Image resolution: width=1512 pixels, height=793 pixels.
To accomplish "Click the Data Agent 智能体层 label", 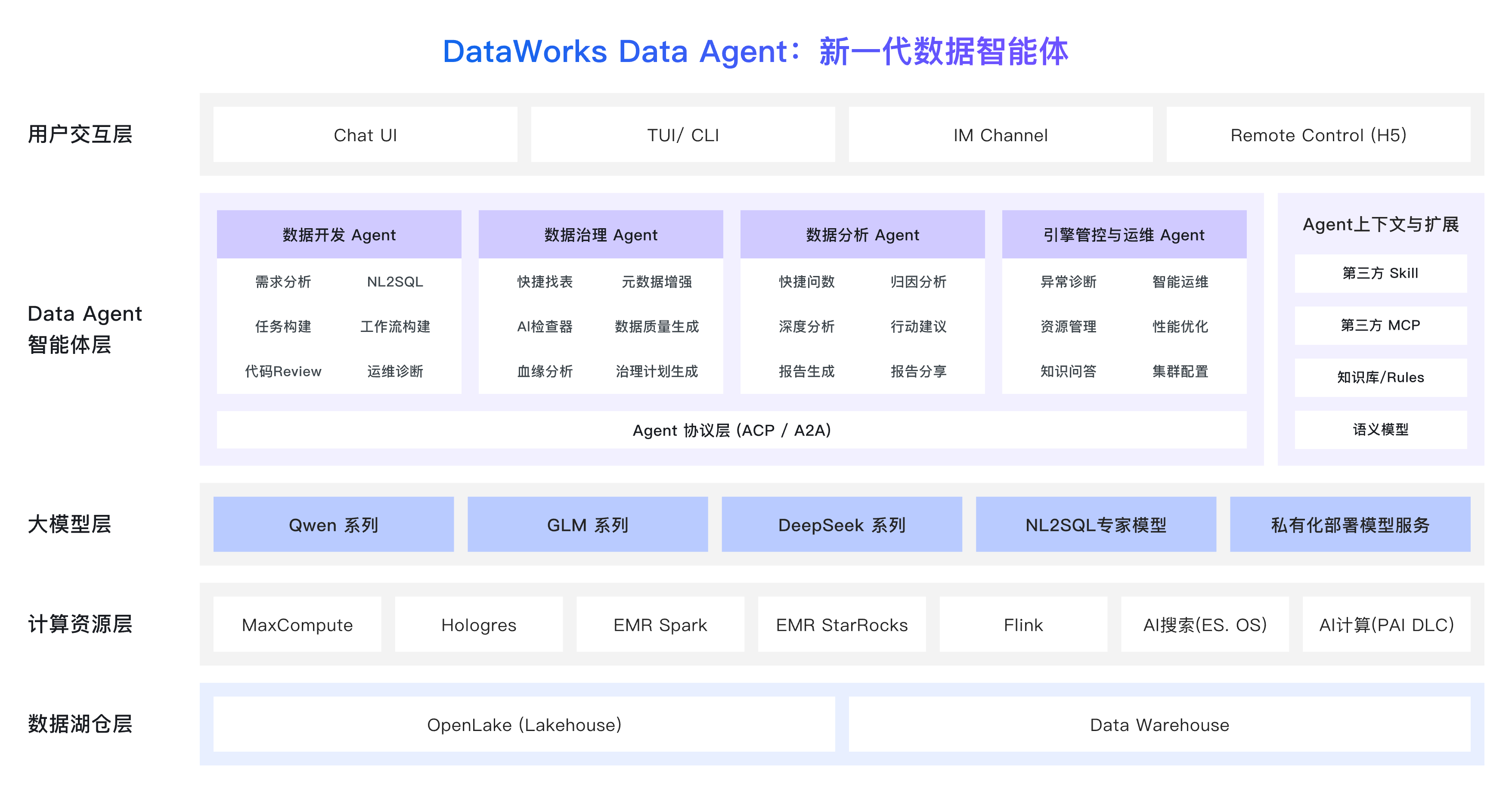I will (x=84, y=329).
